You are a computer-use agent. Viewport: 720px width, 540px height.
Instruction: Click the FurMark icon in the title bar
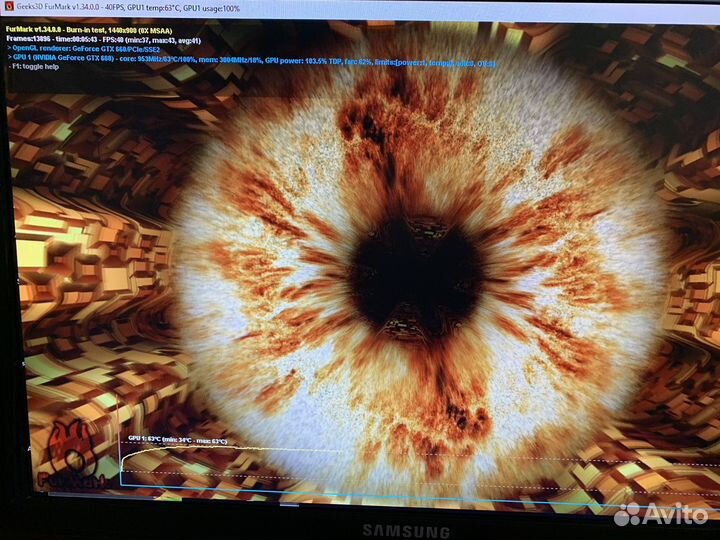point(8,7)
